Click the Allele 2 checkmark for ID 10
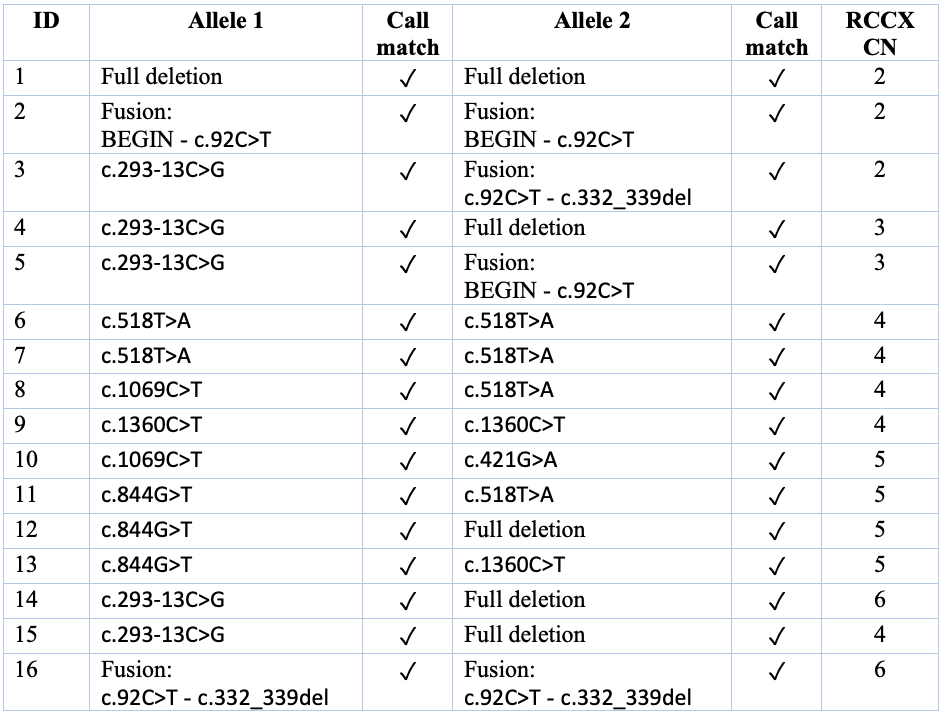The width and height of the screenshot is (942, 714). pos(776,462)
